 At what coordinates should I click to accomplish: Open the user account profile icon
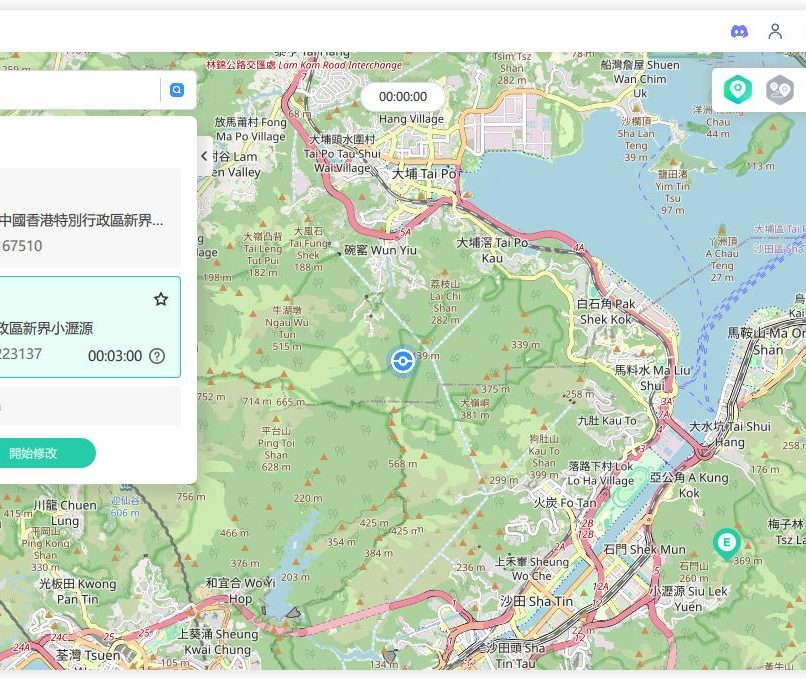[775, 31]
